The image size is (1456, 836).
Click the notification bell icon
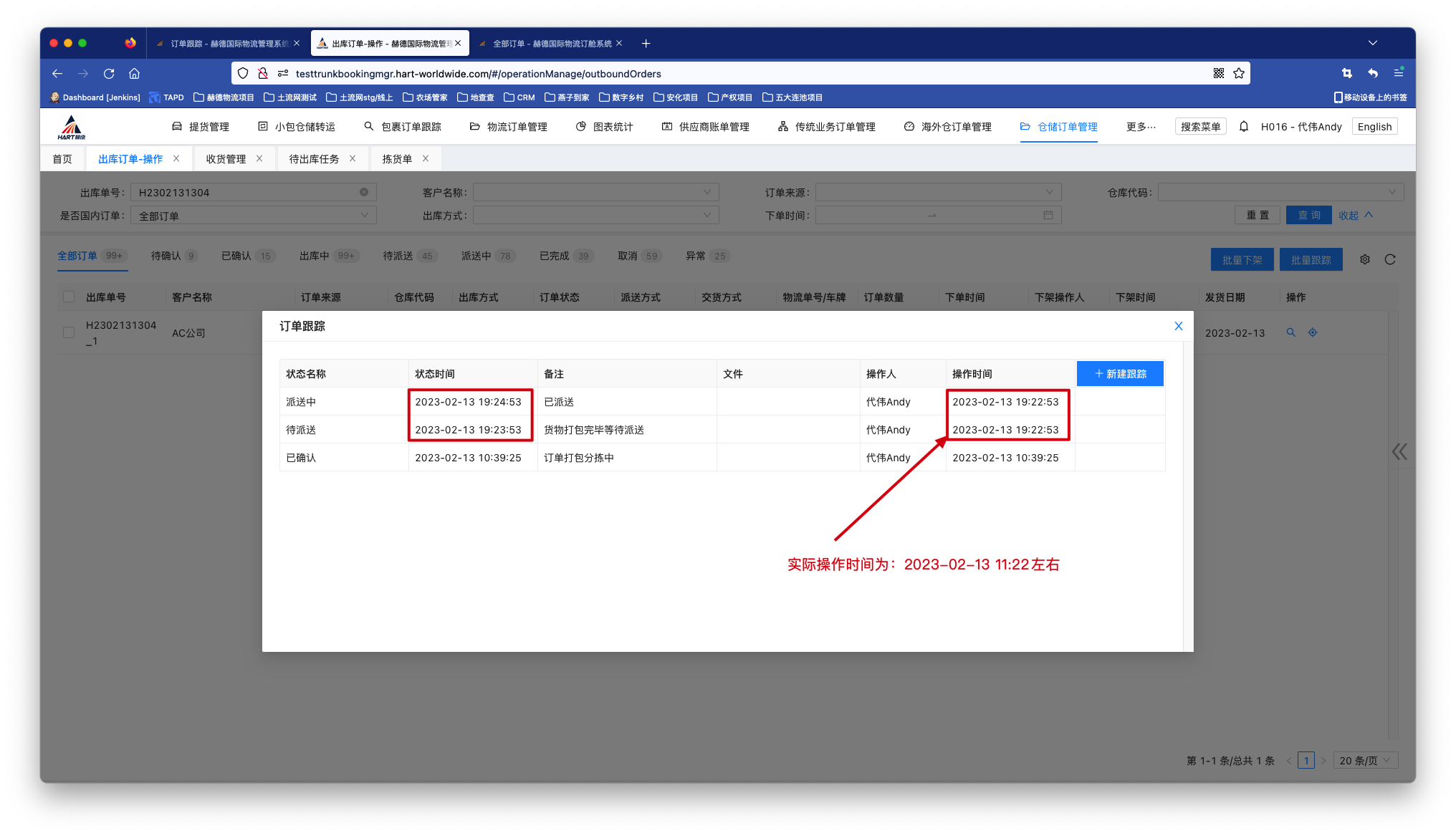(1244, 127)
